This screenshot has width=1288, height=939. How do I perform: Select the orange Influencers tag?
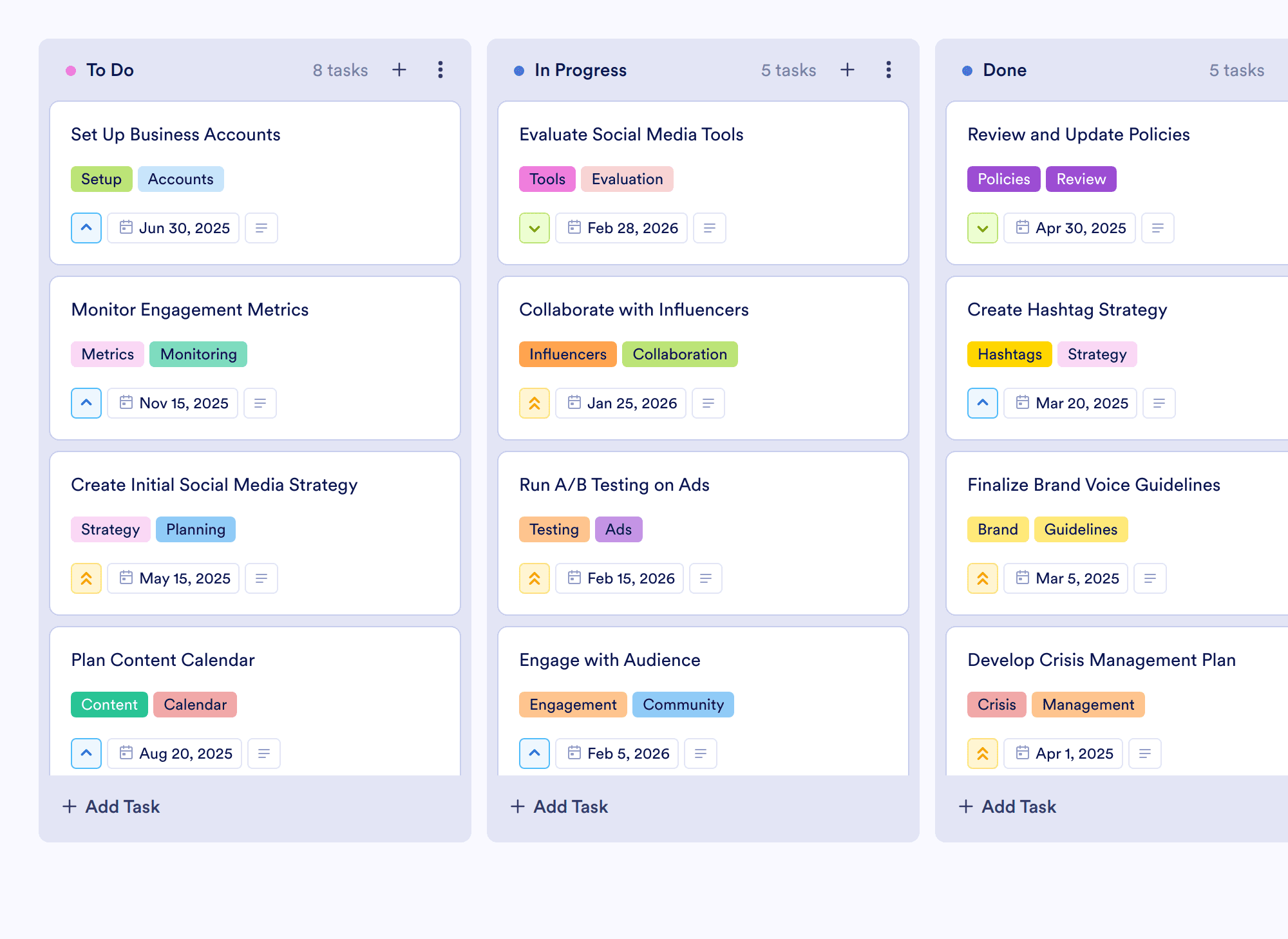pos(567,354)
